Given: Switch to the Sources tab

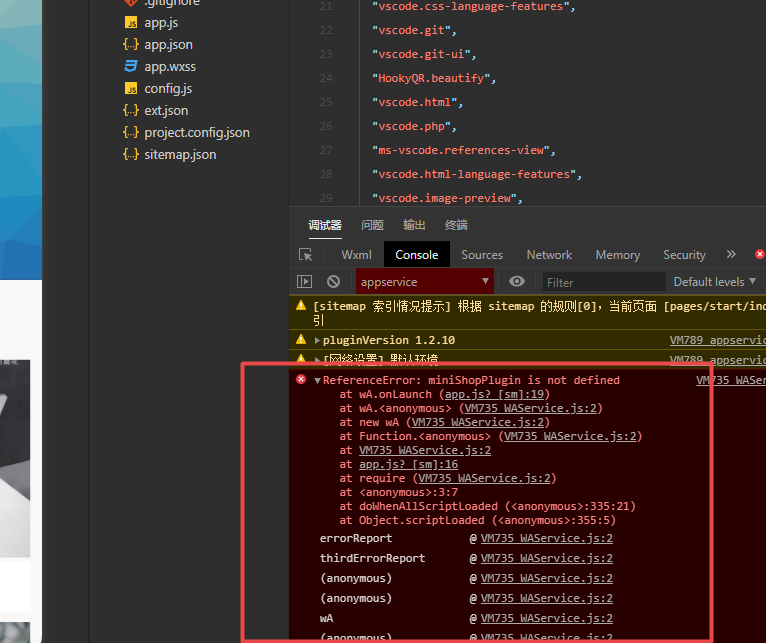Looking at the screenshot, I should [x=482, y=255].
